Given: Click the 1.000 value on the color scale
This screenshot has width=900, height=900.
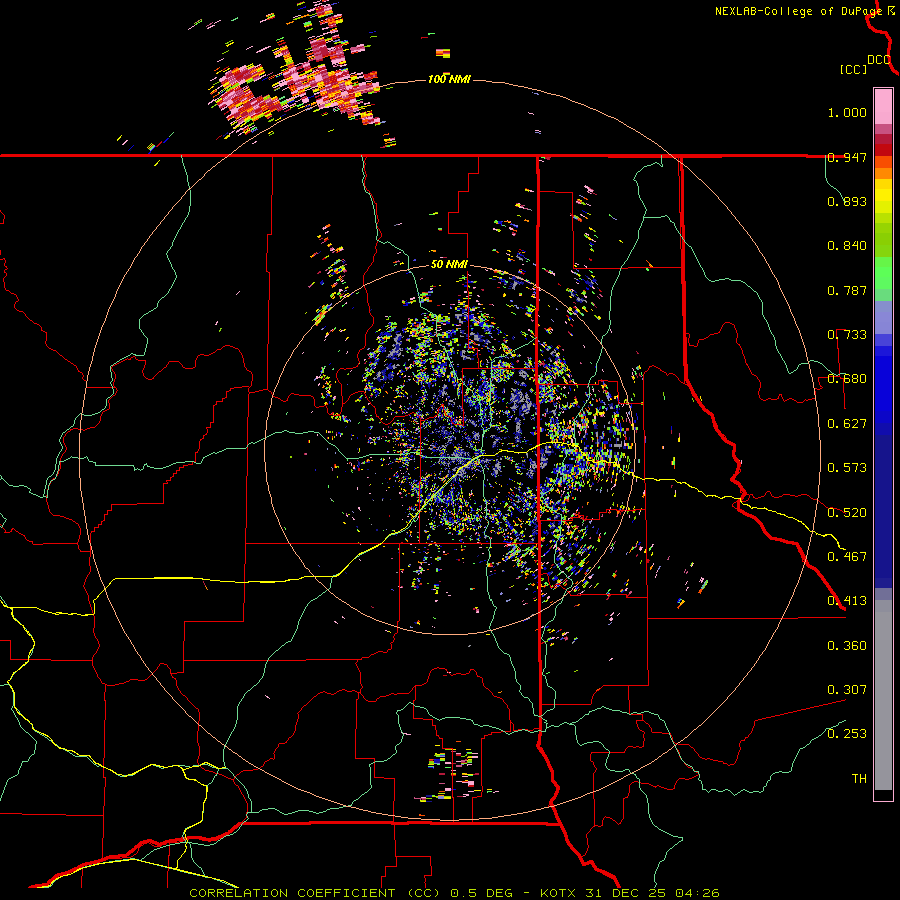Looking at the screenshot, I should [x=847, y=112].
